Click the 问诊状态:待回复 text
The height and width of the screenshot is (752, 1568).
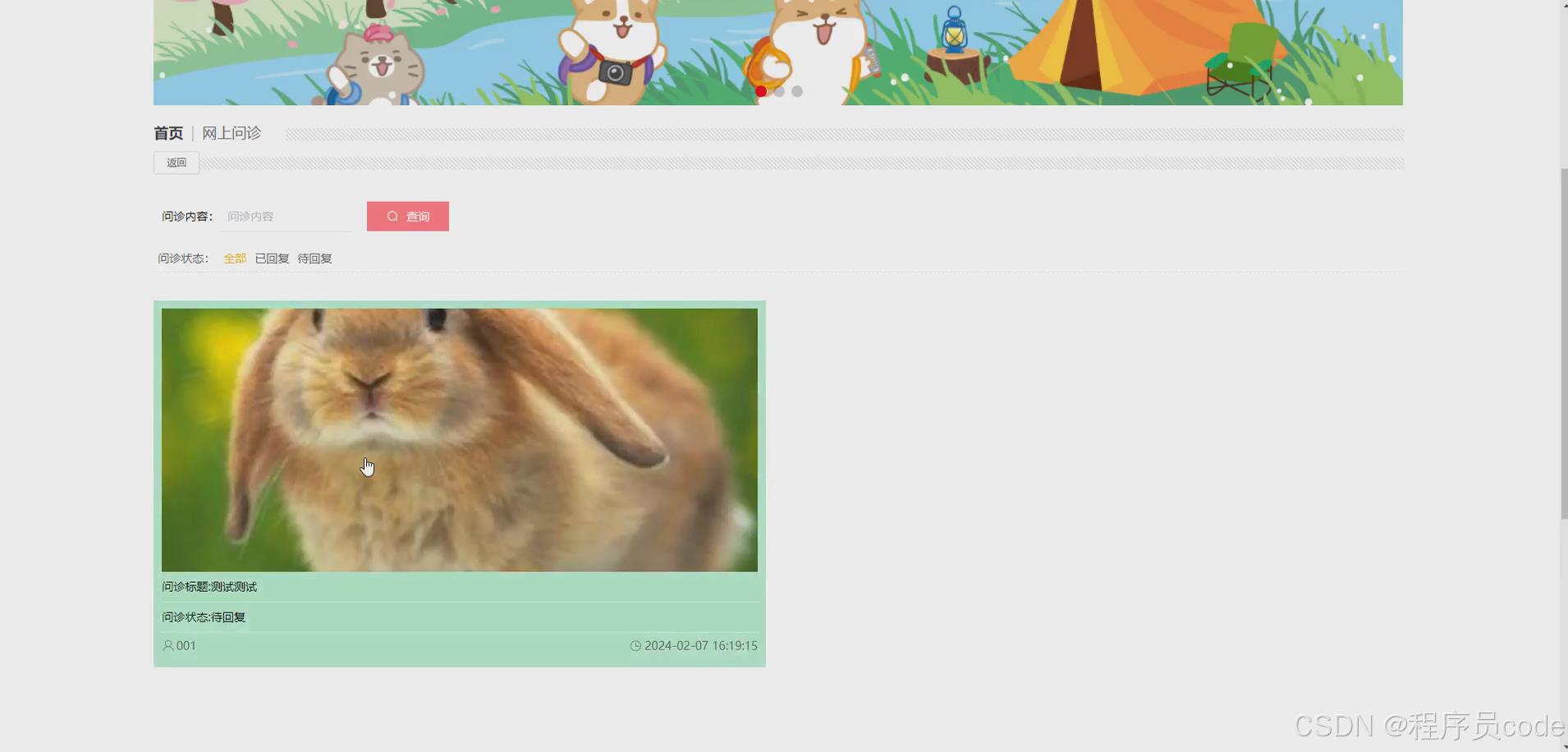pos(204,617)
